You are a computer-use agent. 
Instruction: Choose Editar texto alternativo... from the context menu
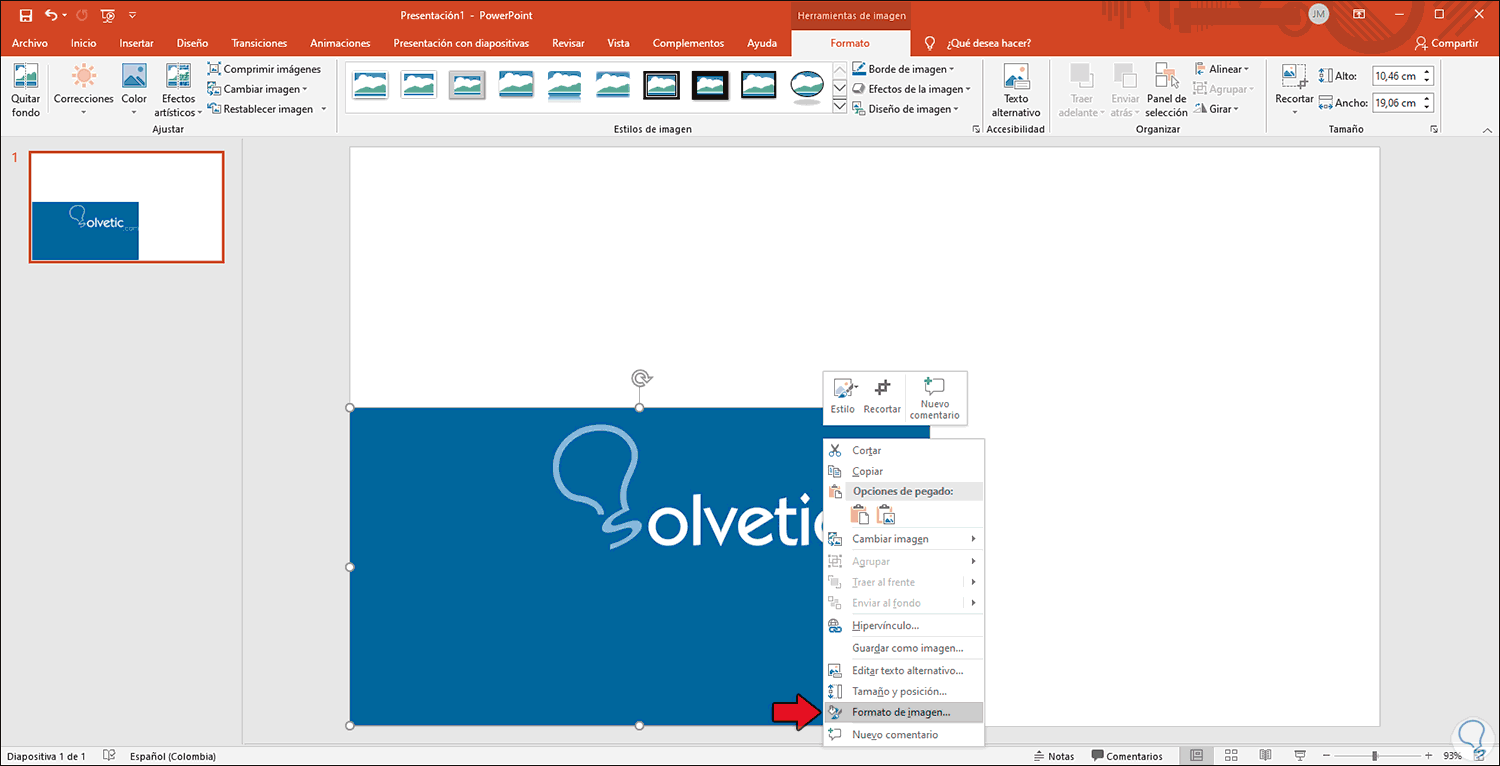click(x=904, y=670)
